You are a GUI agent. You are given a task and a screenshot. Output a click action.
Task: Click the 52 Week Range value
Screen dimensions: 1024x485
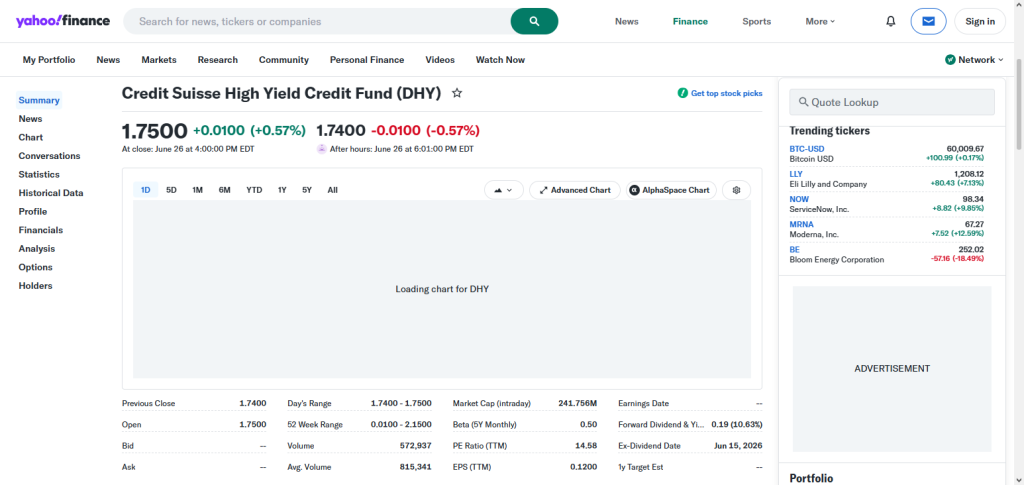(401, 424)
